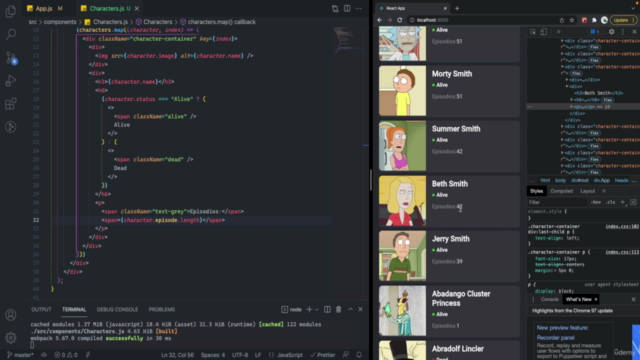This screenshot has height=360, width=640.
Task: Go back in the Chrome browser
Action: click(380, 20)
